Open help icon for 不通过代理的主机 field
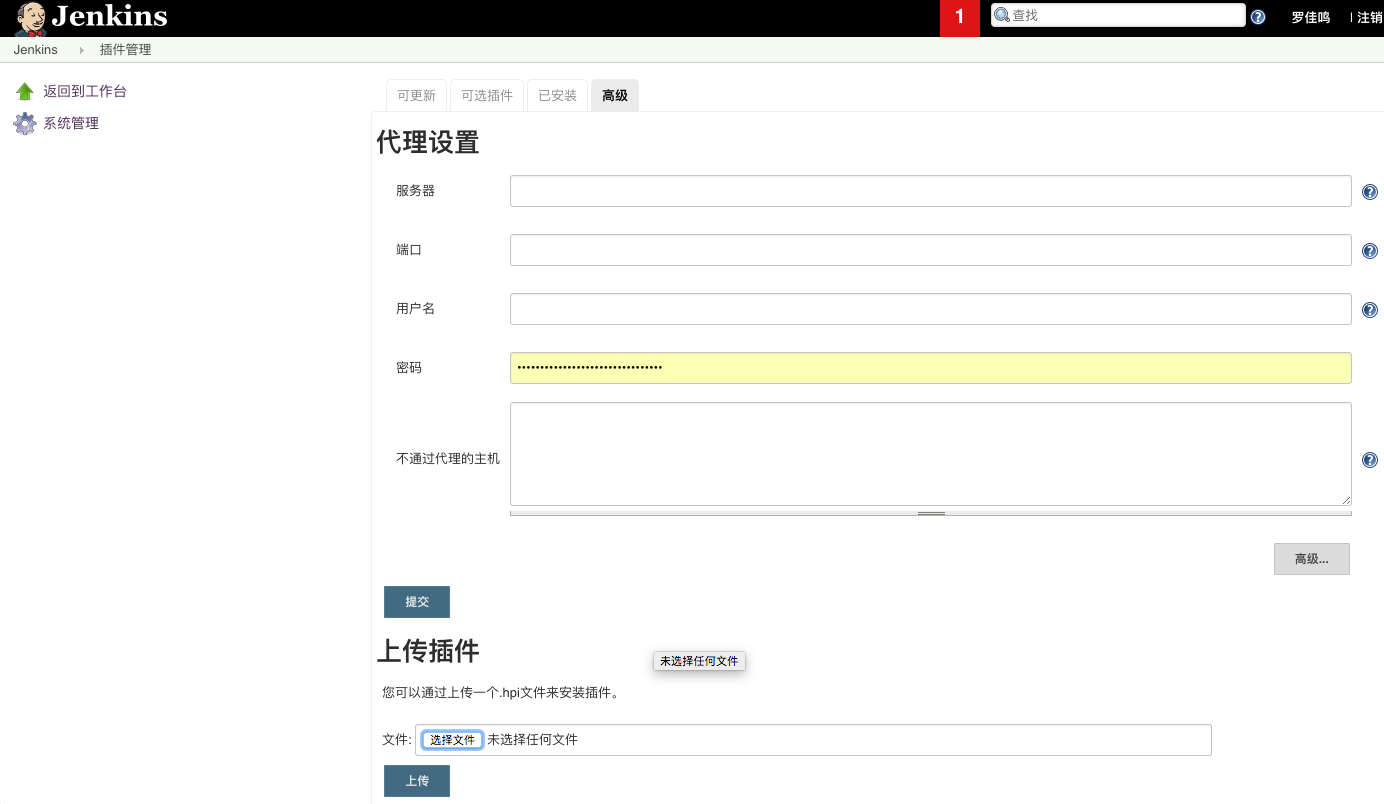The width and height of the screenshot is (1384, 804). [x=1370, y=460]
